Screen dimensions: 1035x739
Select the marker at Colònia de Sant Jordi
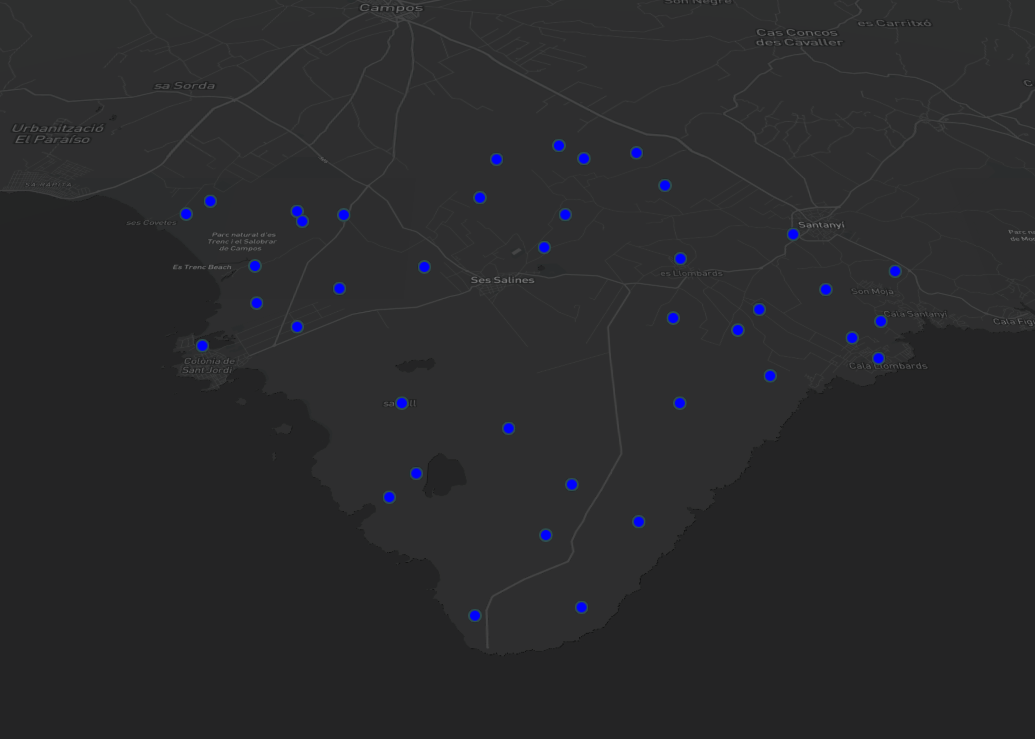coord(202,345)
